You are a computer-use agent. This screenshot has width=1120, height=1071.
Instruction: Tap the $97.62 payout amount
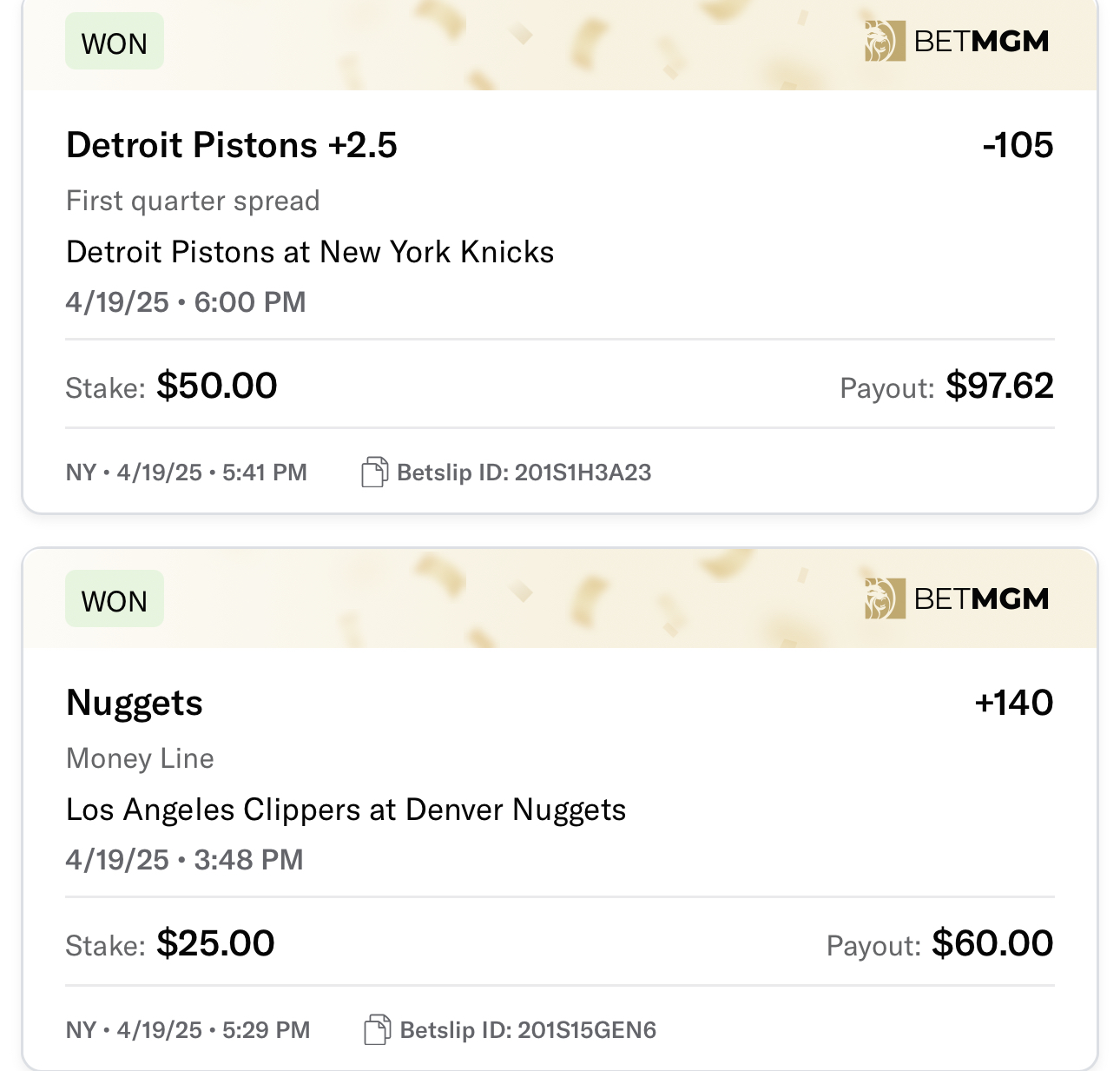pyautogui.click(x=999, y=386)
